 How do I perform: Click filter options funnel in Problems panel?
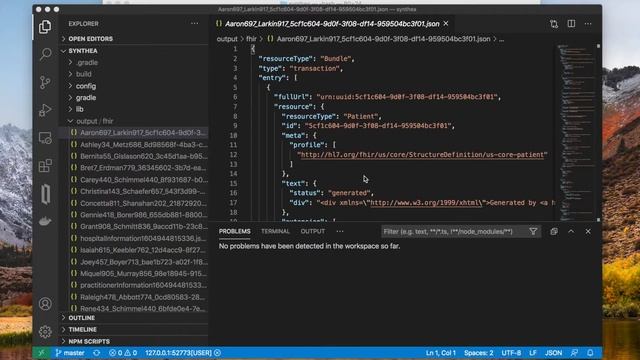click(x=533, y=231)
